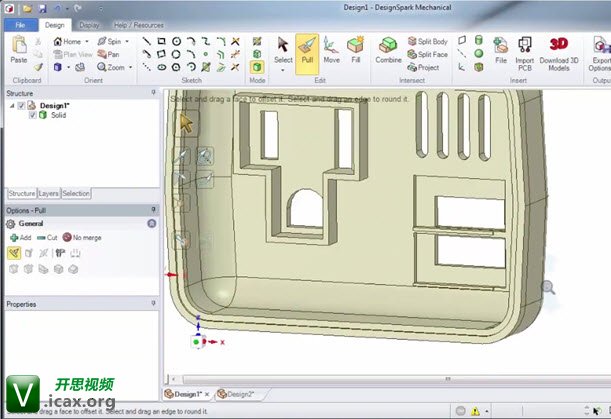Open the File menu tab
This screenshot has width=611, height=419.
21,25
